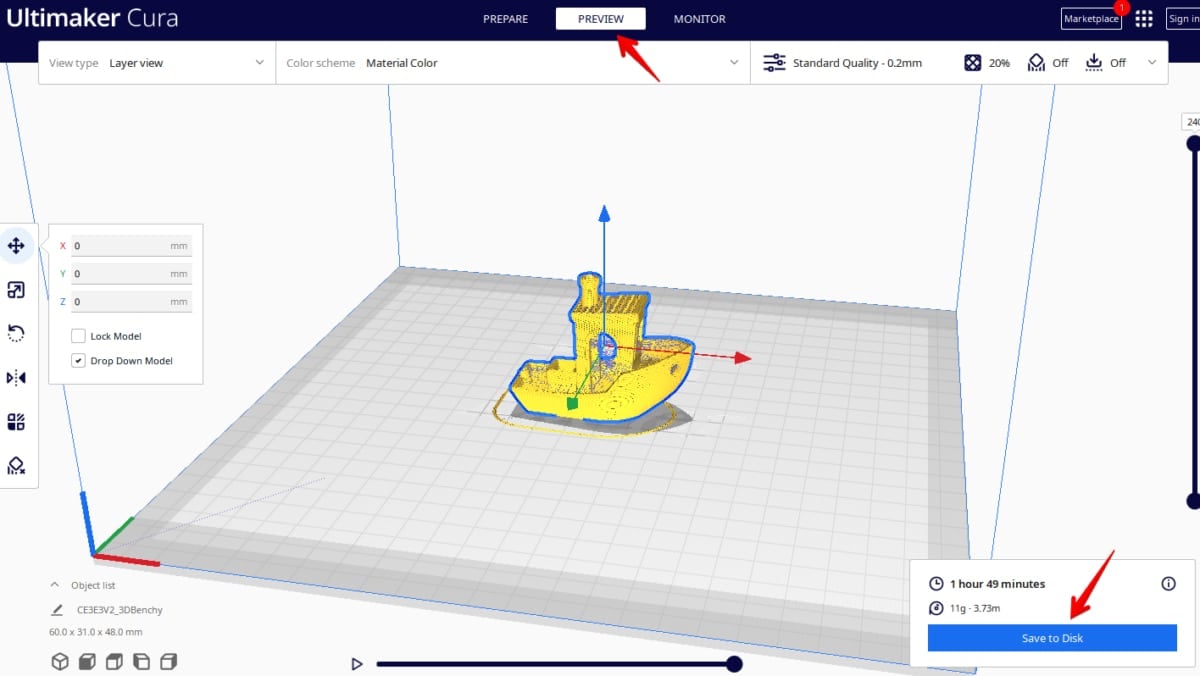Open the Marketplace

[x=1091, y=19]
